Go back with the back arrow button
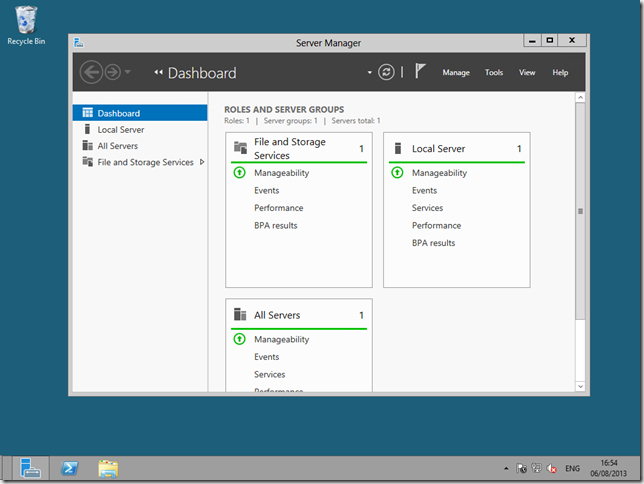This screenshot has width=644, height=484. click(91, 72)
